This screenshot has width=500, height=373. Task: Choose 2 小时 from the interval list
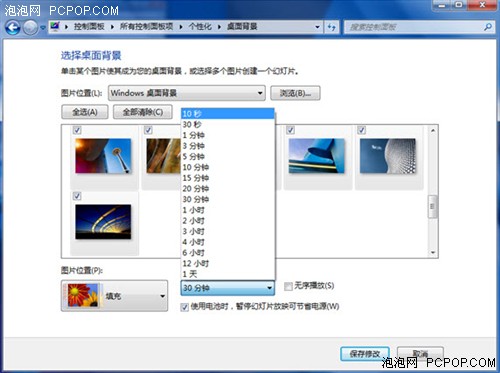coord(228,220)
